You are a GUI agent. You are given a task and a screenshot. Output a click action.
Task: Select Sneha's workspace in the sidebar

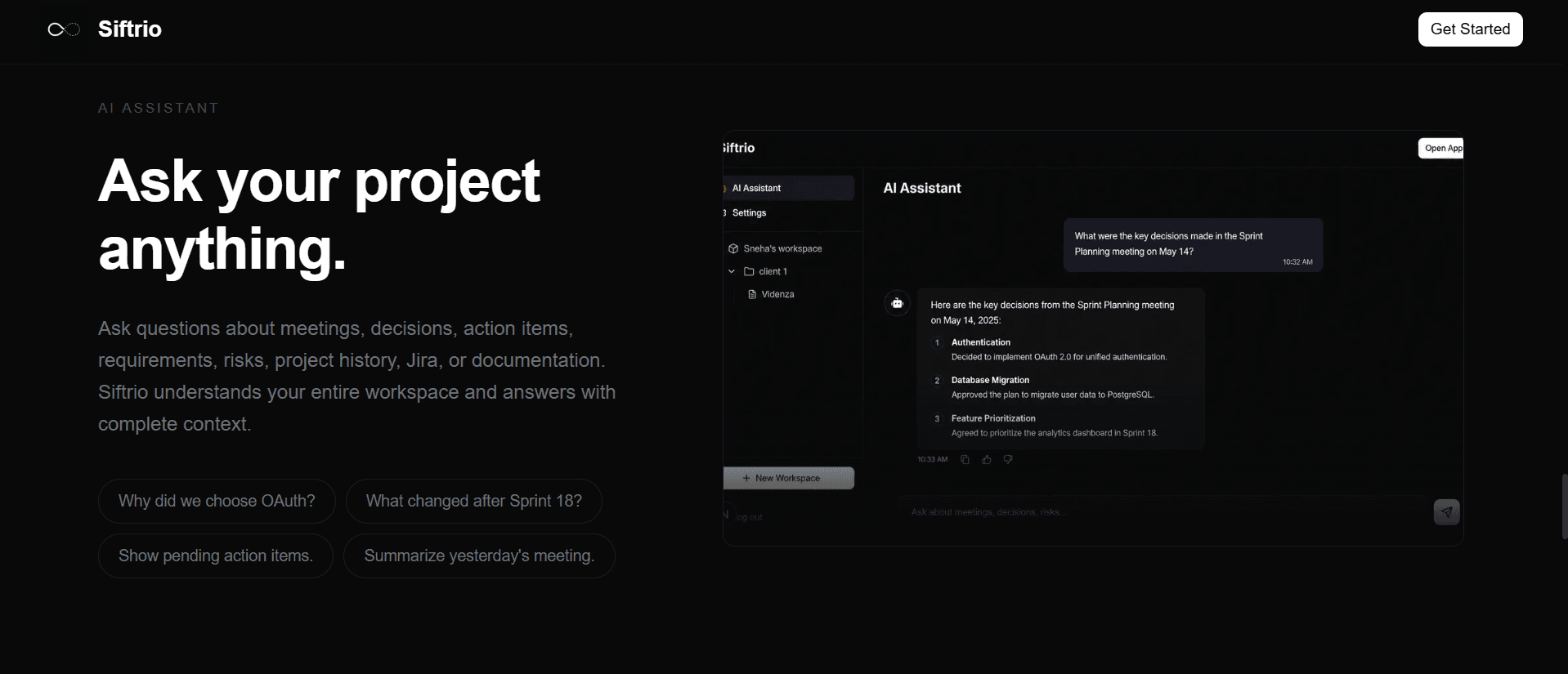(x=782, y=248)
